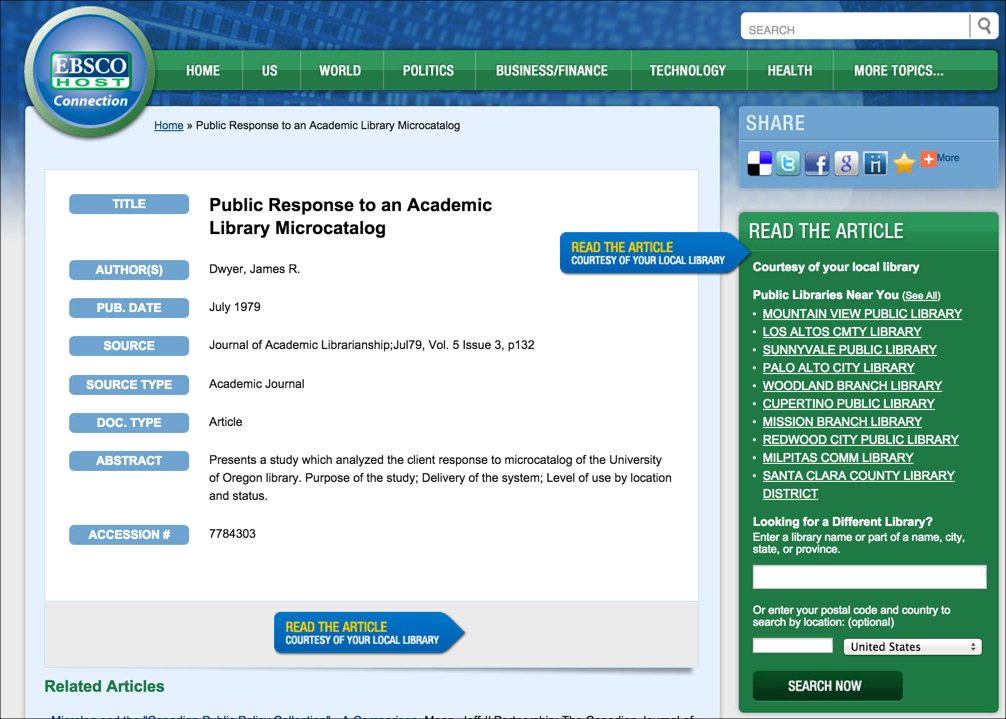Click the DOC. TYPE label badge

129,423
